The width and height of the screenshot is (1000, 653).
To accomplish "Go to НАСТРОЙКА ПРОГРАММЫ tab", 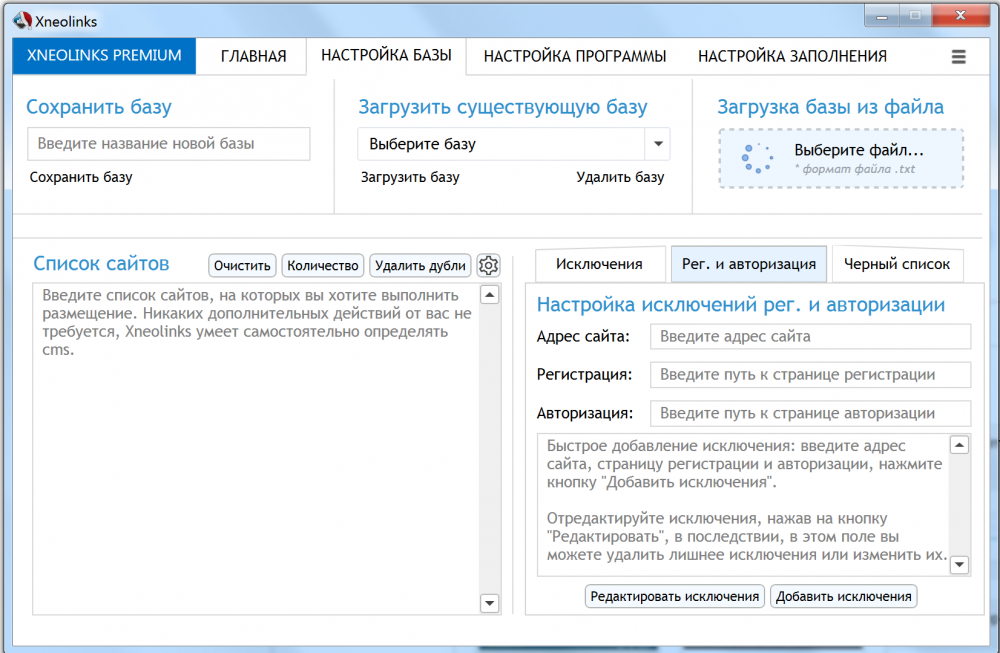I will (x=575, y=56).
